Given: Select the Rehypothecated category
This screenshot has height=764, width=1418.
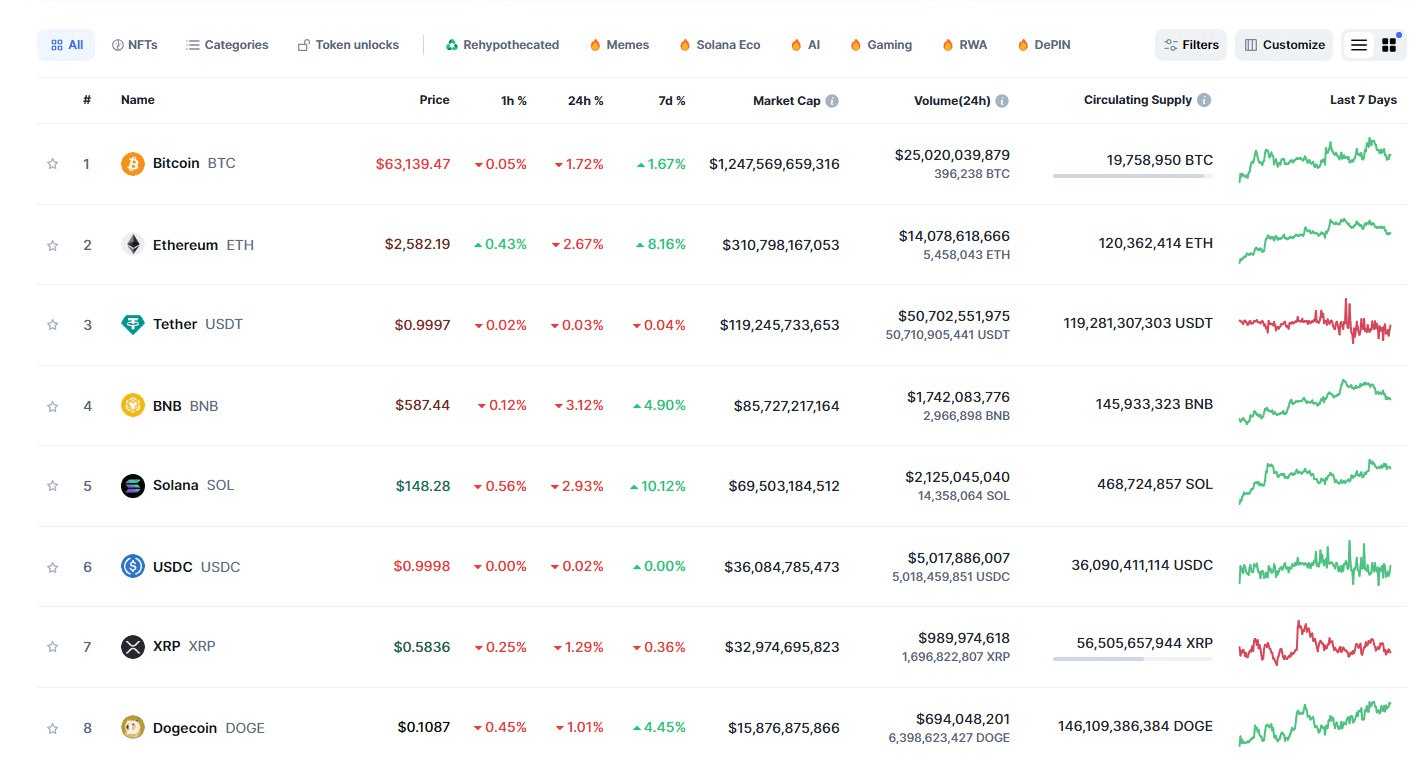Looking at the screenshot, I should point(502,45).
